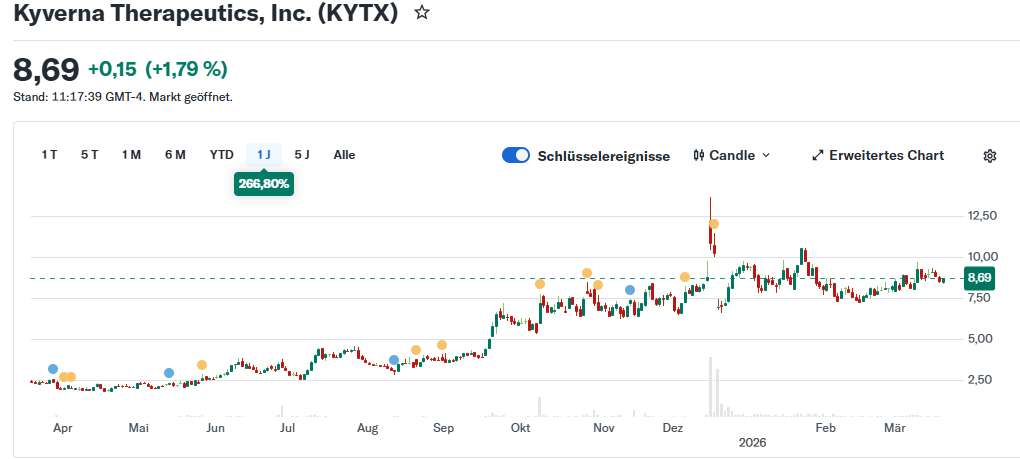Image resolution: width=1020 pixels, height=459 pixels.
Task: Click the Stand: 11:17:39 GMT-4 status text
Action: point(123,97)
